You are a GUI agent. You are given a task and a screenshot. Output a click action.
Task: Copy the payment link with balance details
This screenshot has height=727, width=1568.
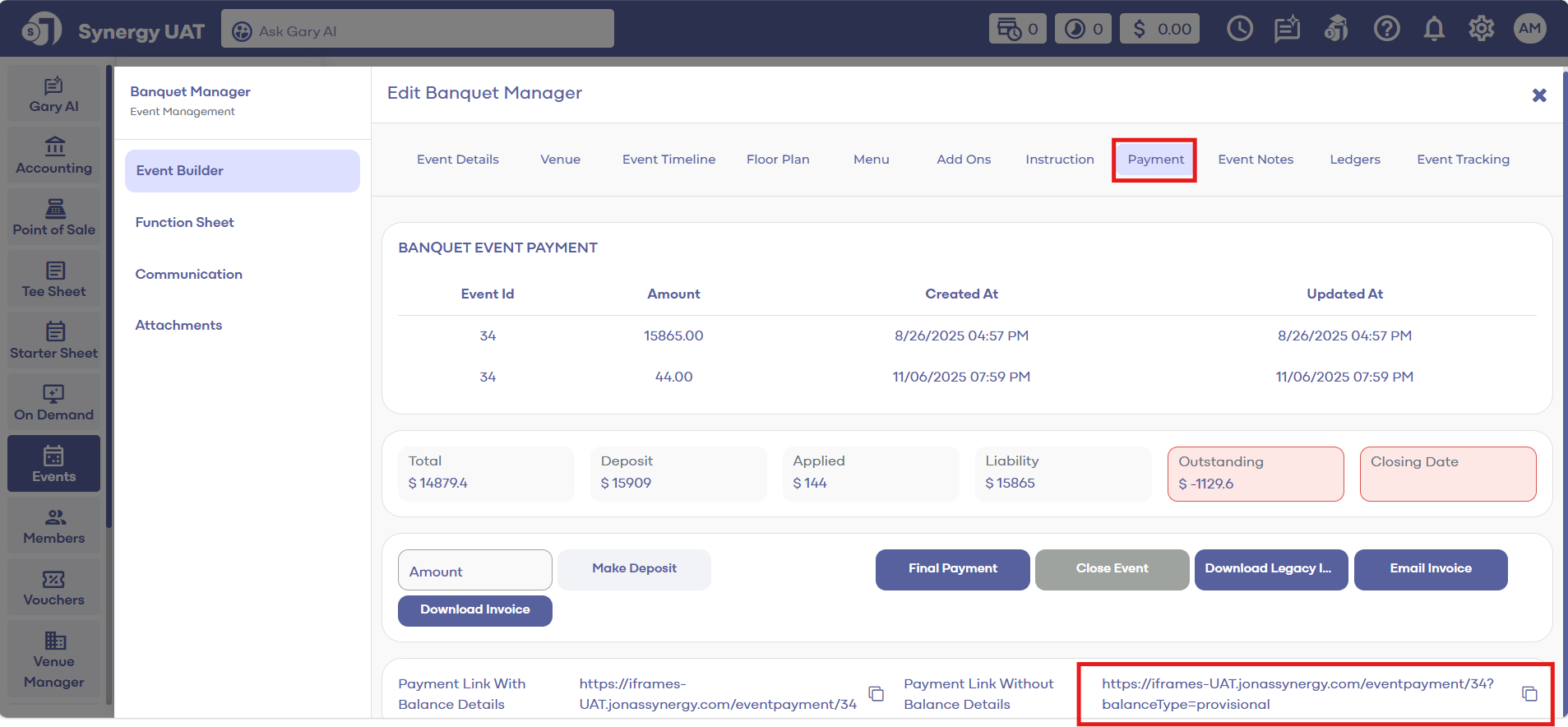(x=877, y=694)
